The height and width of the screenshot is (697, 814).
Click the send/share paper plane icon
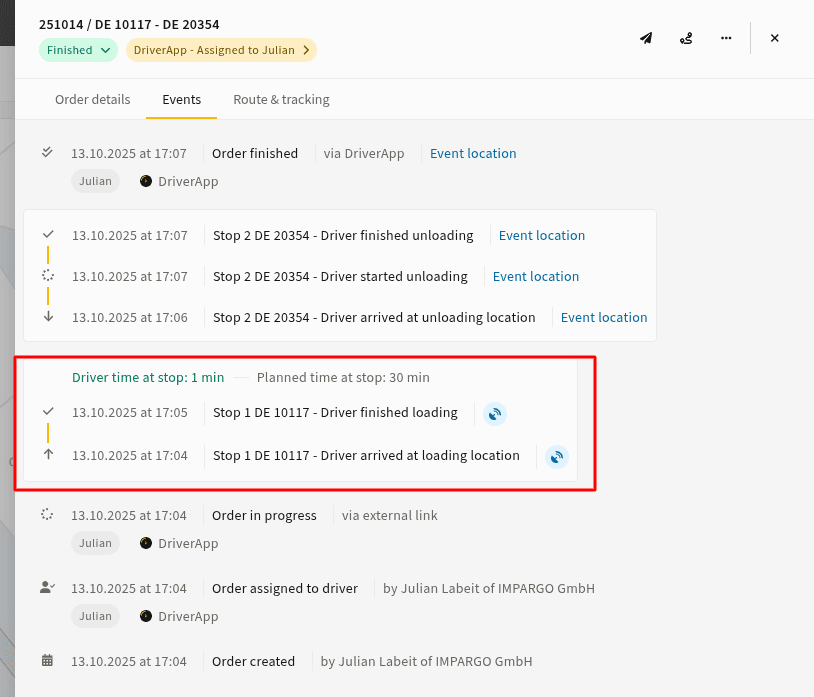(645, 38)
